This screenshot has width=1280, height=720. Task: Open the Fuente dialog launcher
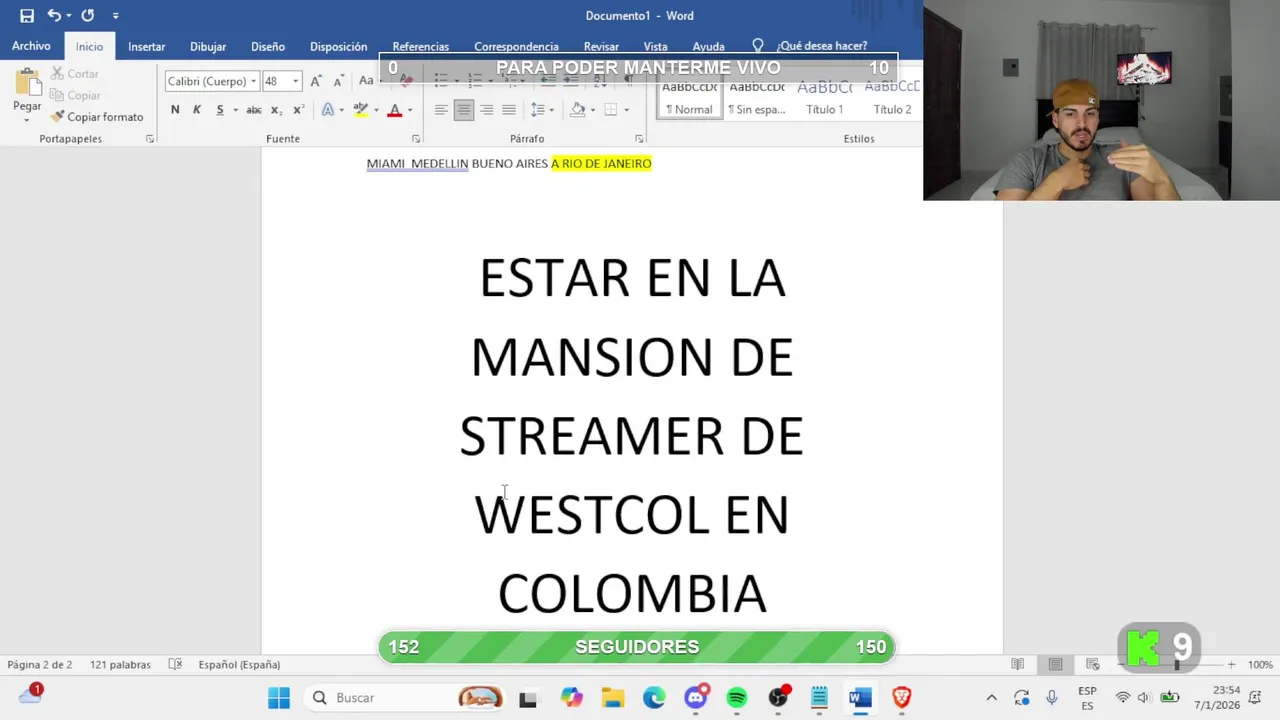pos(416,139)
